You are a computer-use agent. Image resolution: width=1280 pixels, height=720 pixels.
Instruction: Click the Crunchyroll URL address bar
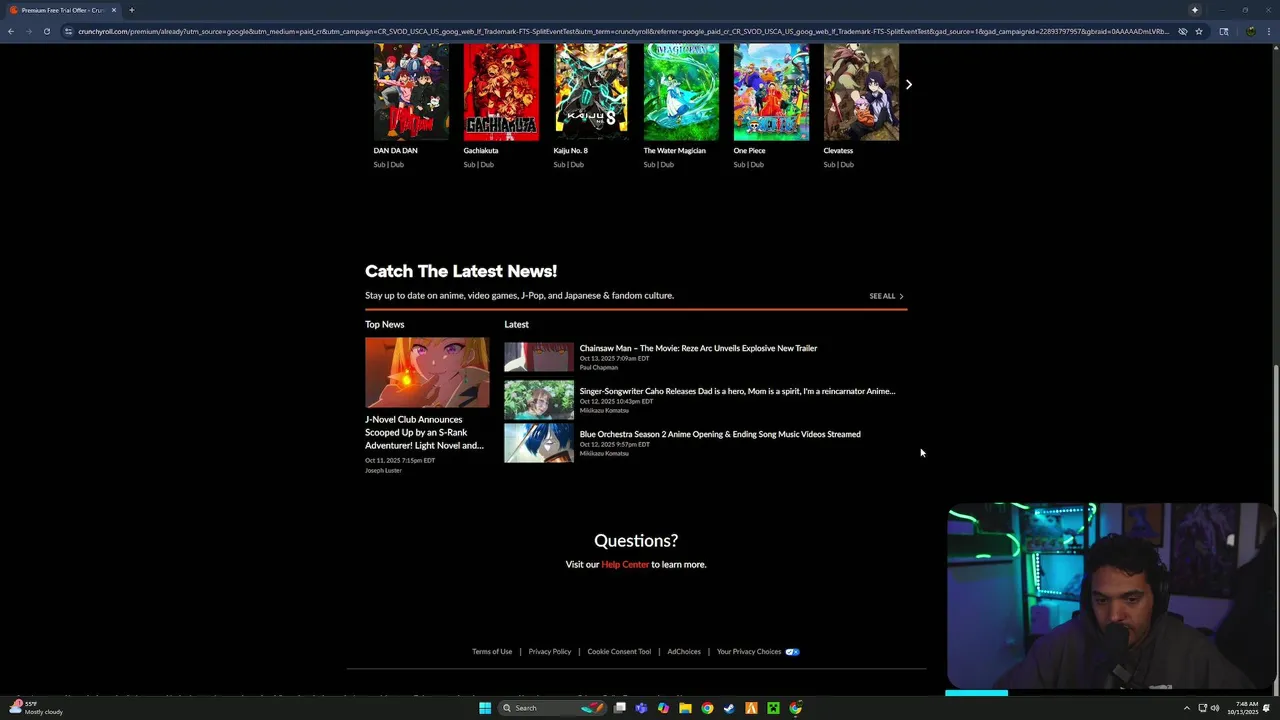623,31
